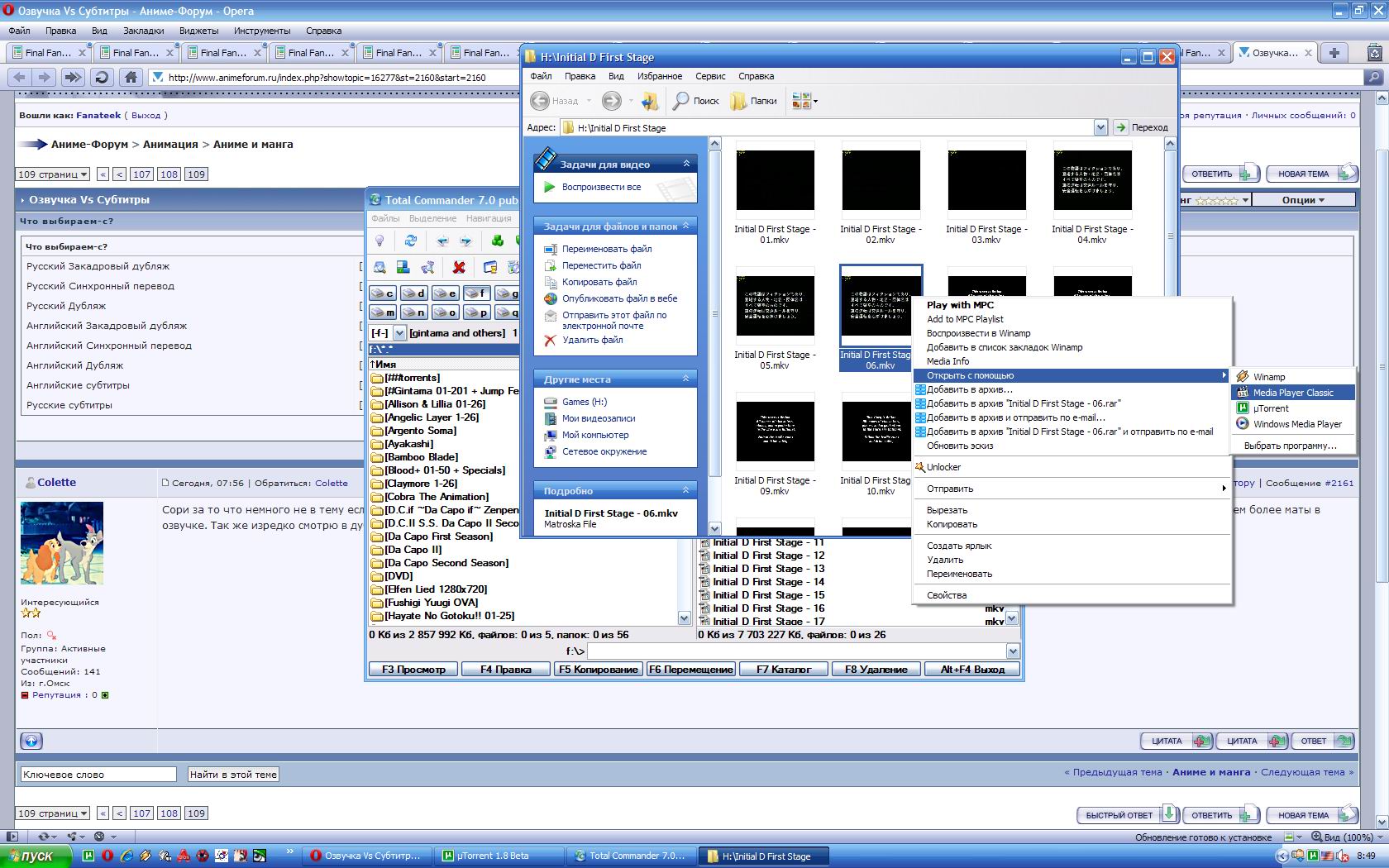Click the Opera Reload button
Image resolution: width=1389 pixels, height=868 pixels.
click(102, 77)
